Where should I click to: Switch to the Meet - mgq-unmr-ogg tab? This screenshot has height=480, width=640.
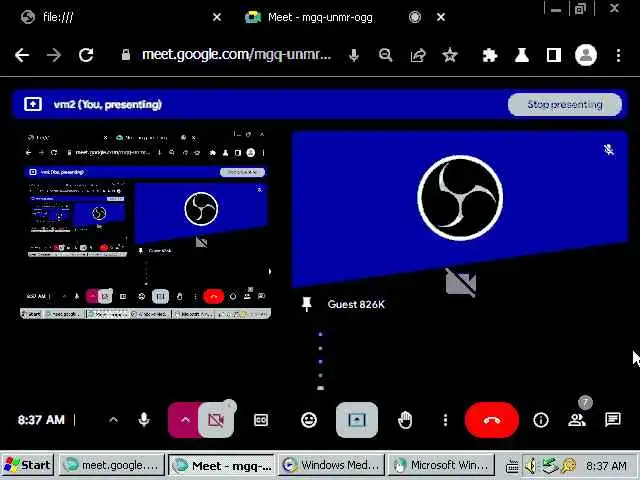(x=320, y=17)
